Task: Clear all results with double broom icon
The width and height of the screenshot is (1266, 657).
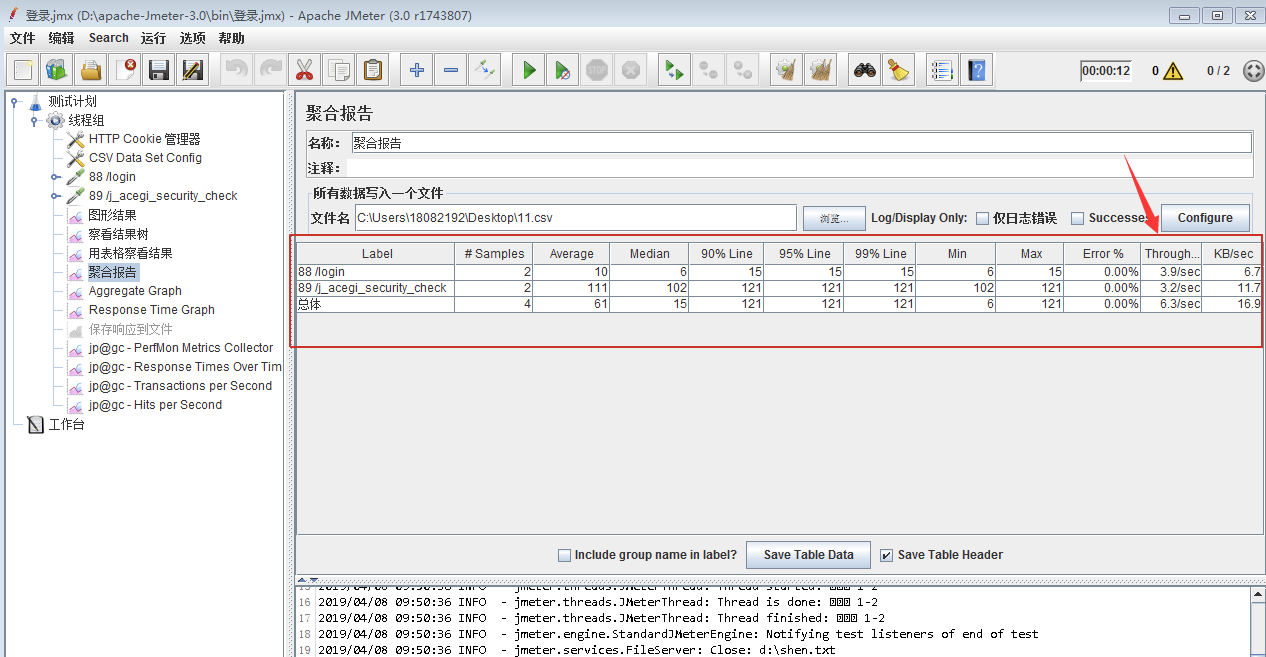Action: tap(821, 70)
